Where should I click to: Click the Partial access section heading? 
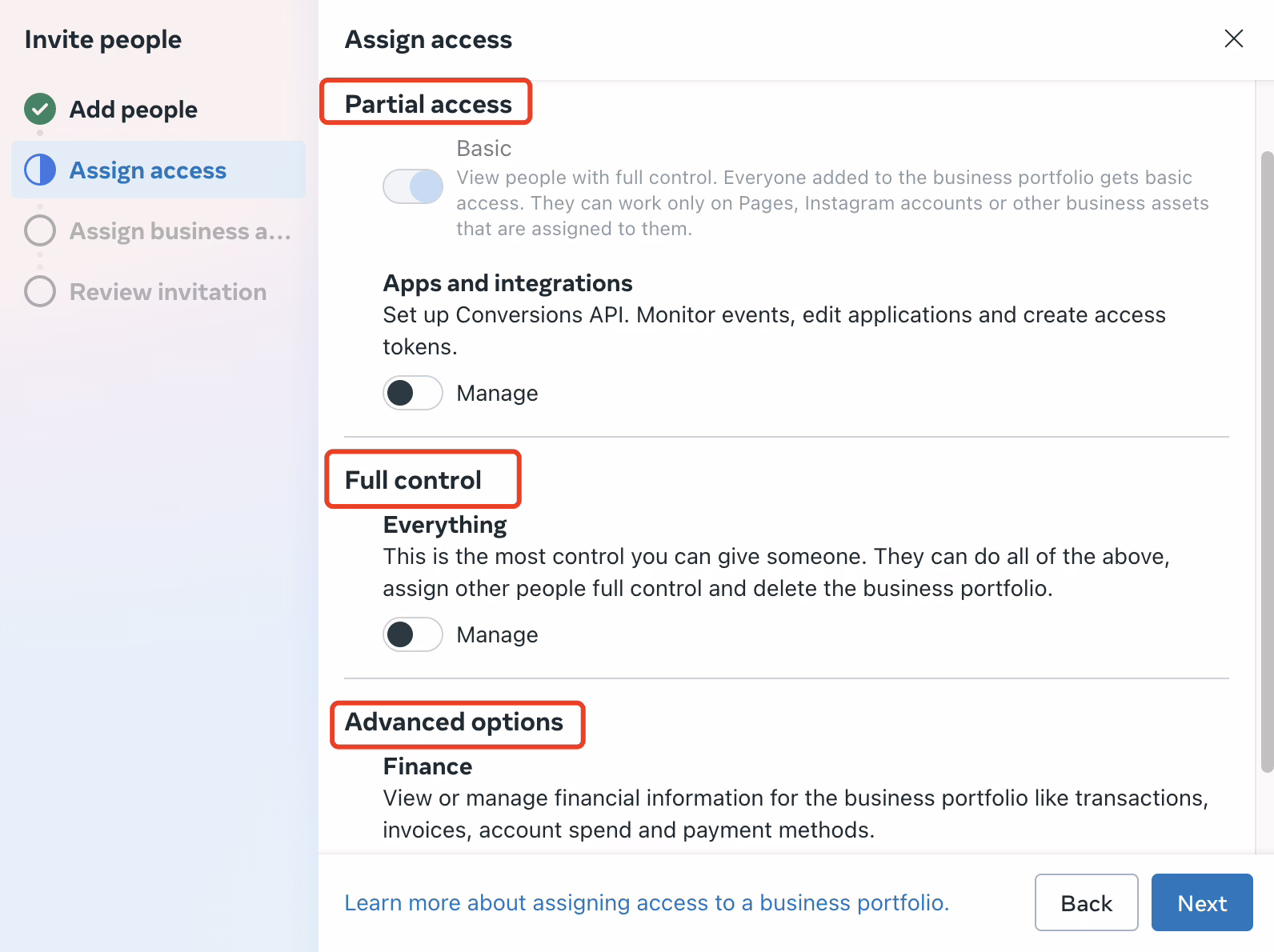coord(428,104)
